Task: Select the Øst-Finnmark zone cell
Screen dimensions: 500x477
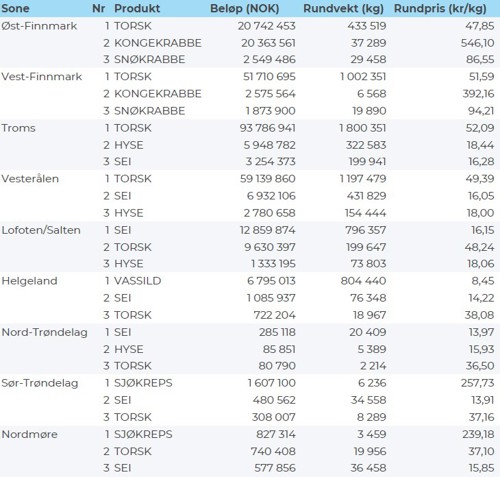Action: pyautogui.click(x=39, y=26)
